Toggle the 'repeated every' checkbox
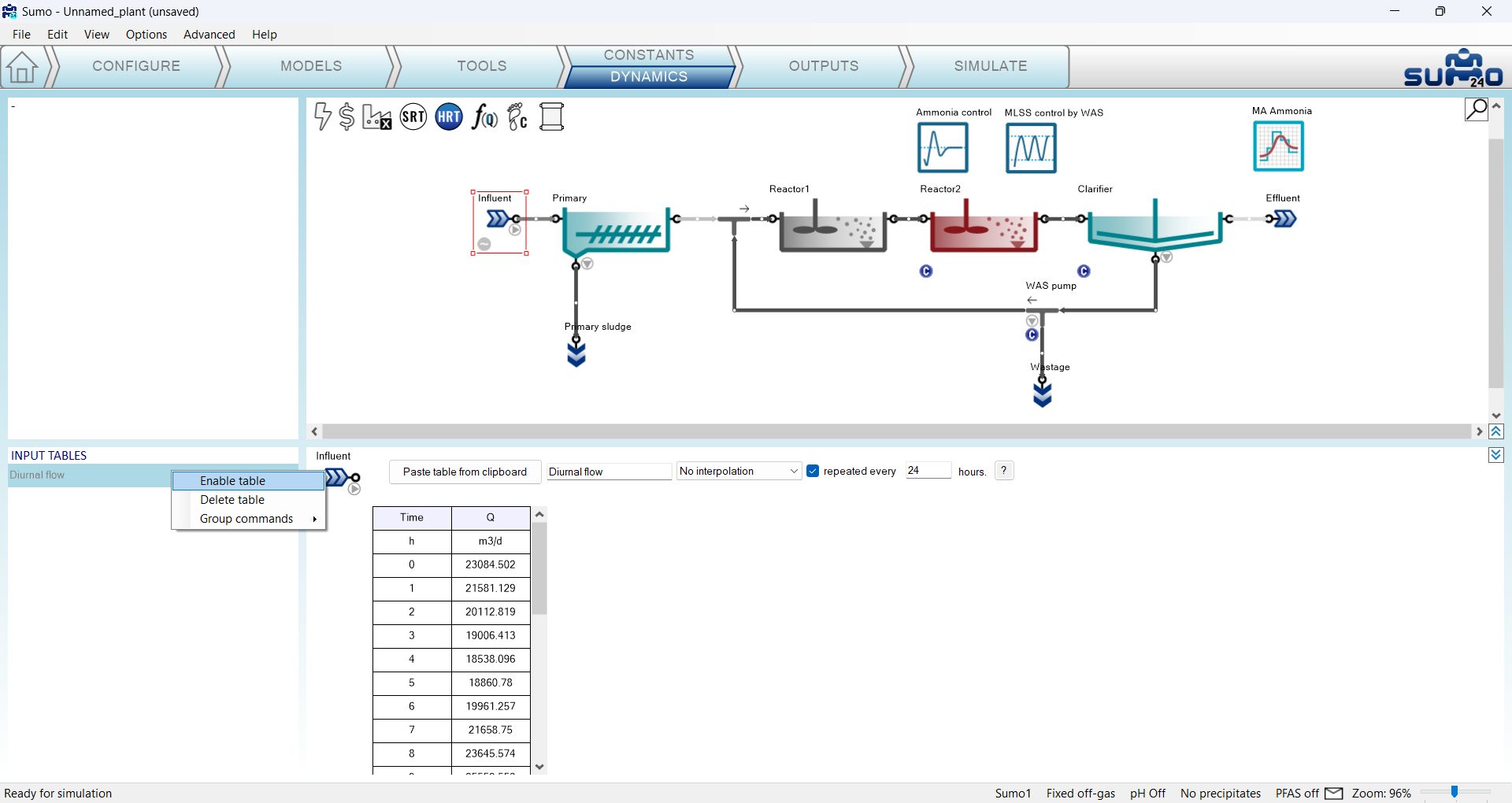 [x=813, y=472]
